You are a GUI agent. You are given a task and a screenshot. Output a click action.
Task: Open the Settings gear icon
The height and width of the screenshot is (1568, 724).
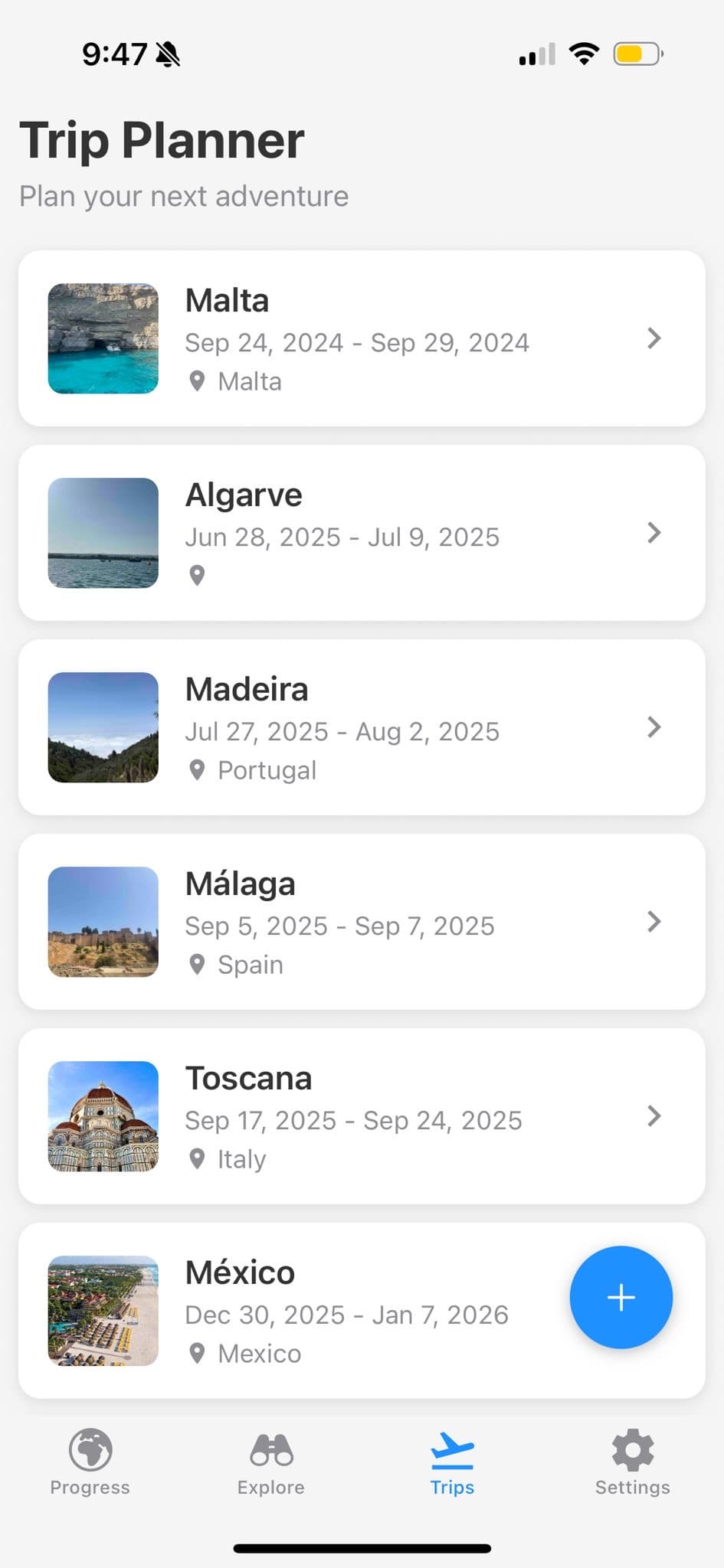(x=633, y=1449)
